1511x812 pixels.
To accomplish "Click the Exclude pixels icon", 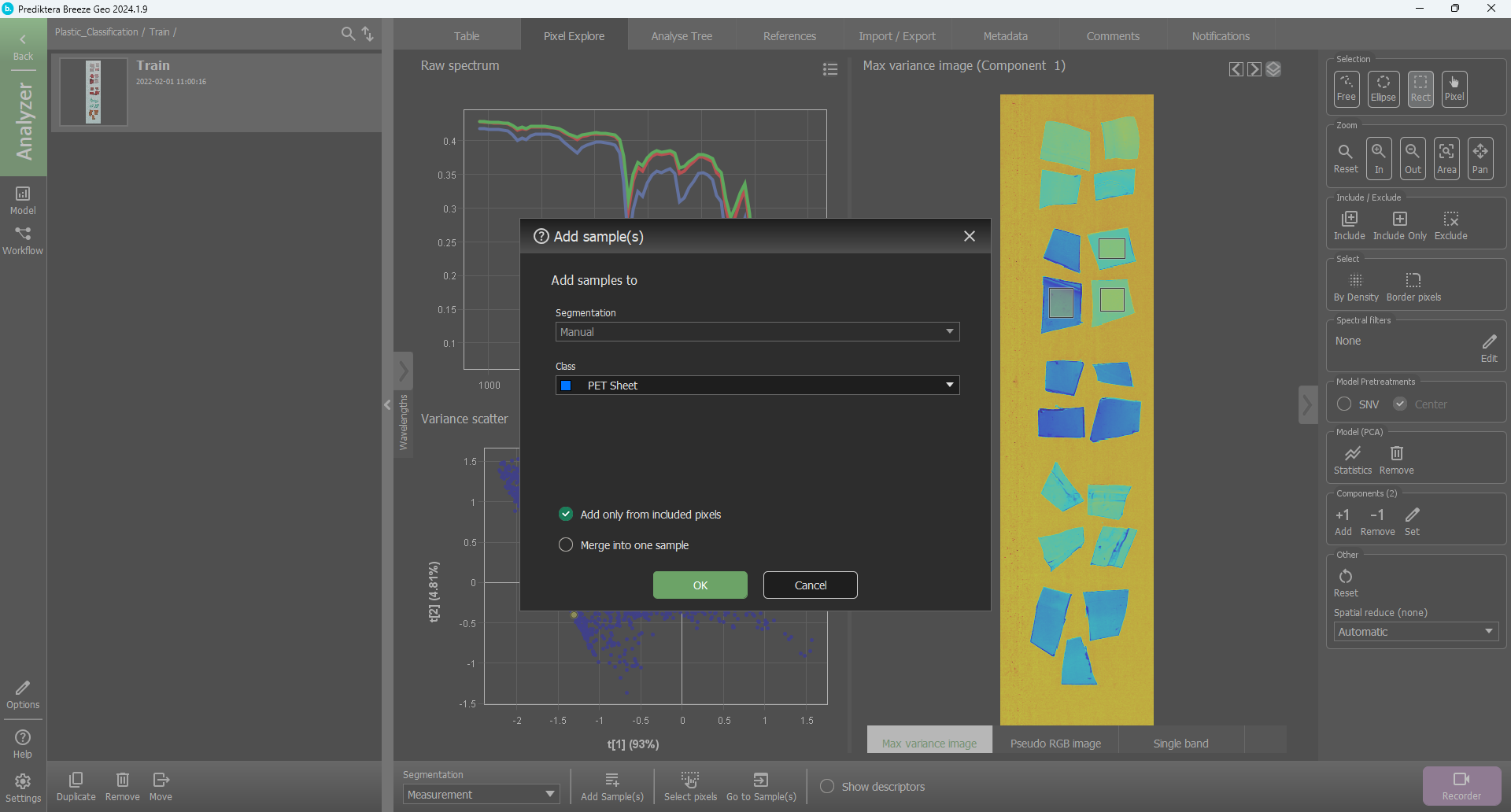I will tap(1450, 225).
